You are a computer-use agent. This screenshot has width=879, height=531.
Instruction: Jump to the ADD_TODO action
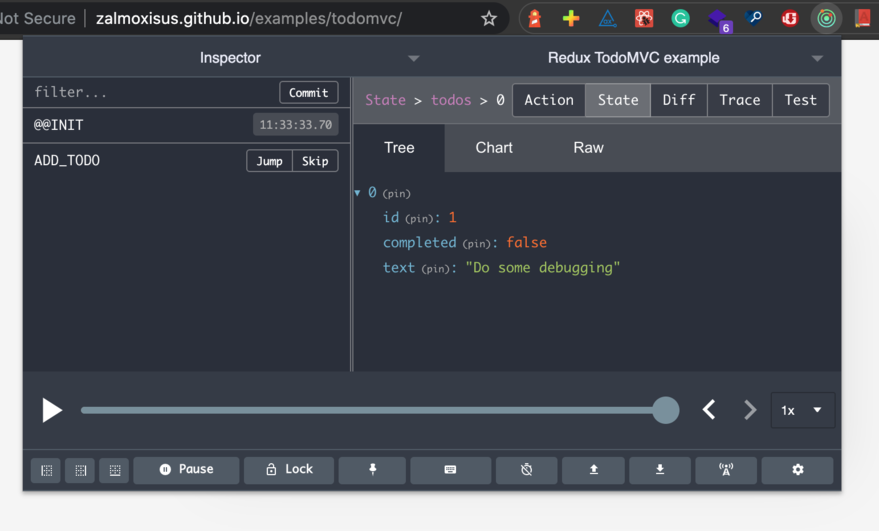(269, 161)
